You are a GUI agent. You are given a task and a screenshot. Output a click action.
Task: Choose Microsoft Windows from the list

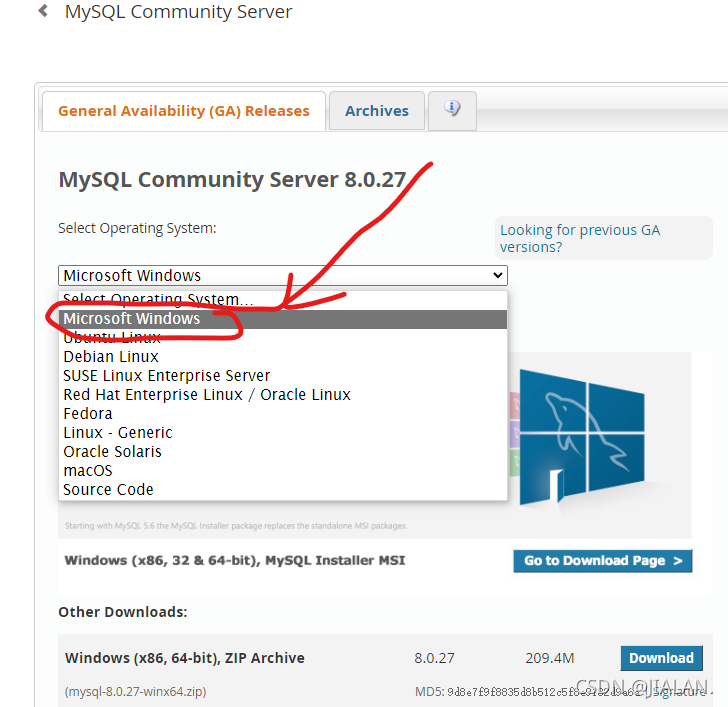283,319
